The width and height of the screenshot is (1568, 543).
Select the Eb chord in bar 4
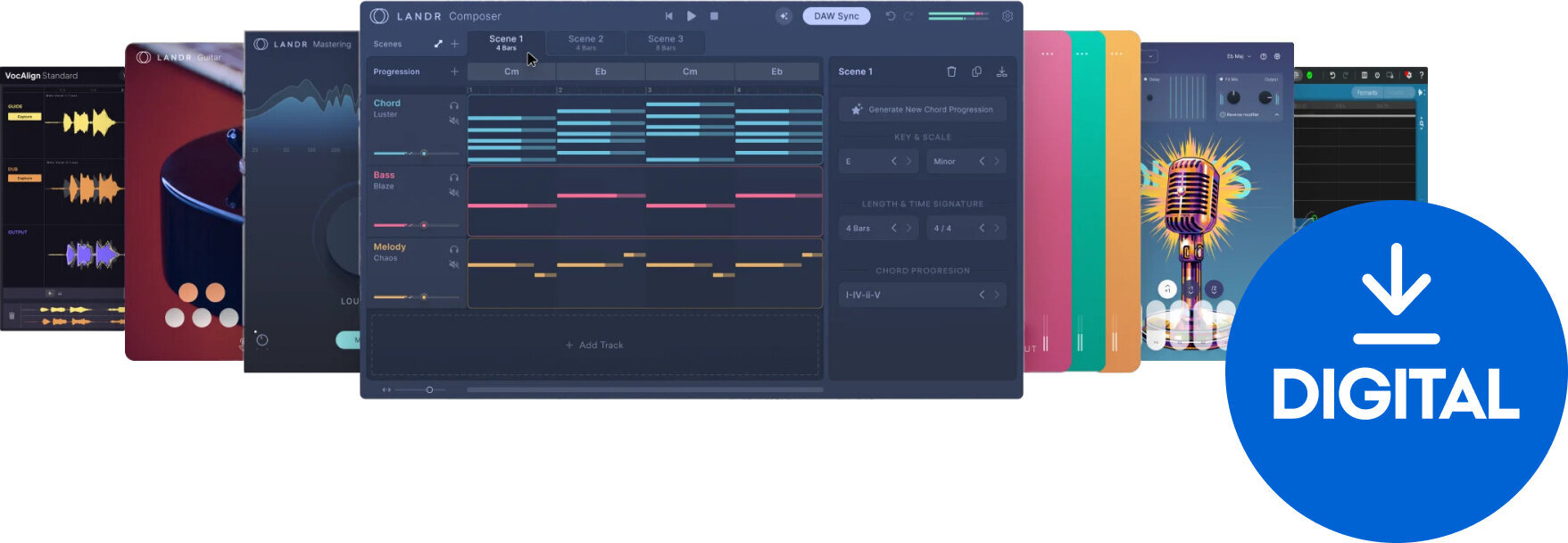point(776,71)
